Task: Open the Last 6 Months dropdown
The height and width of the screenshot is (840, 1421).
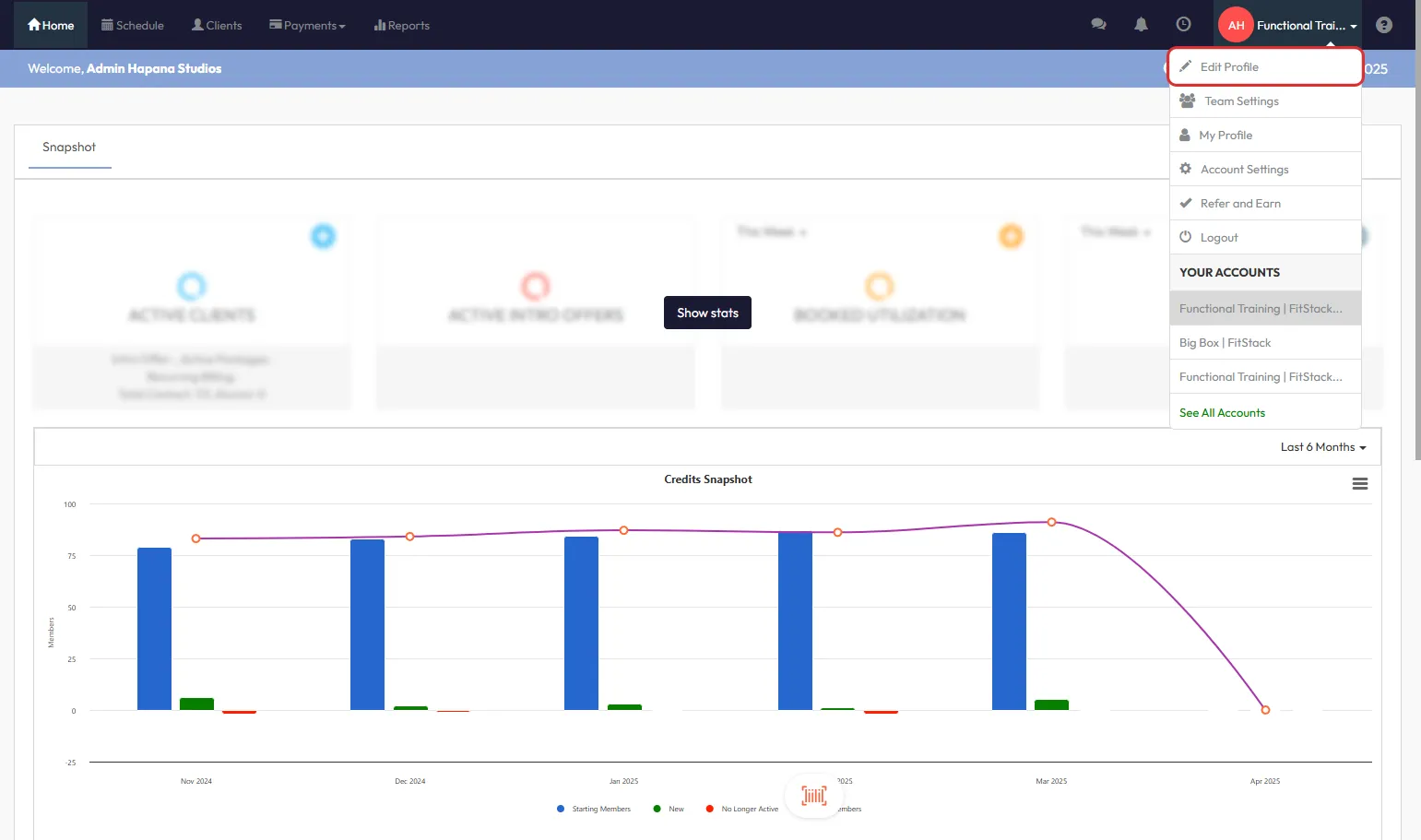Action: 1322,447
